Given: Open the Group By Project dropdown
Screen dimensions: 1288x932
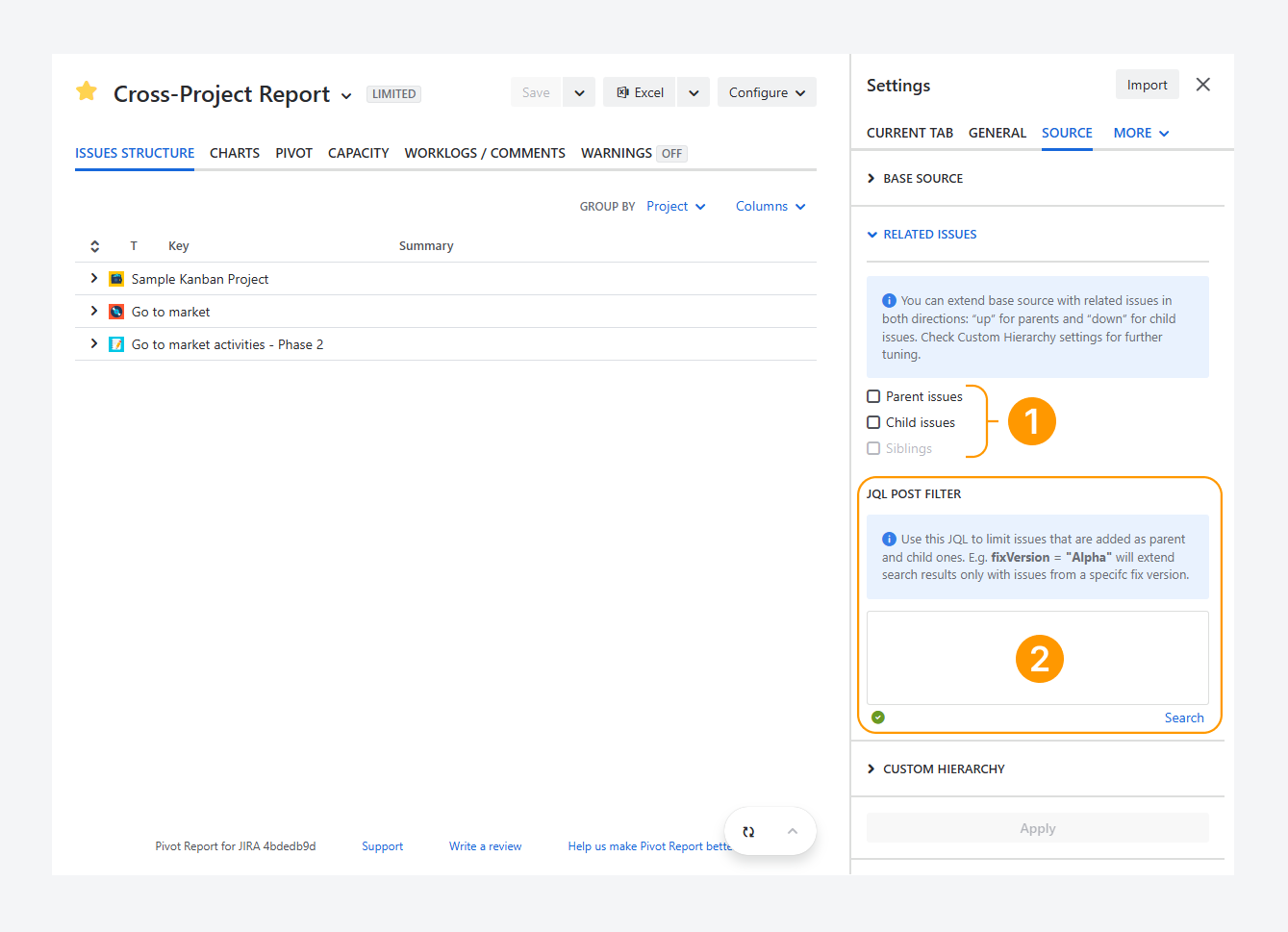Looking at the screenshot, I should click(676, 207).
